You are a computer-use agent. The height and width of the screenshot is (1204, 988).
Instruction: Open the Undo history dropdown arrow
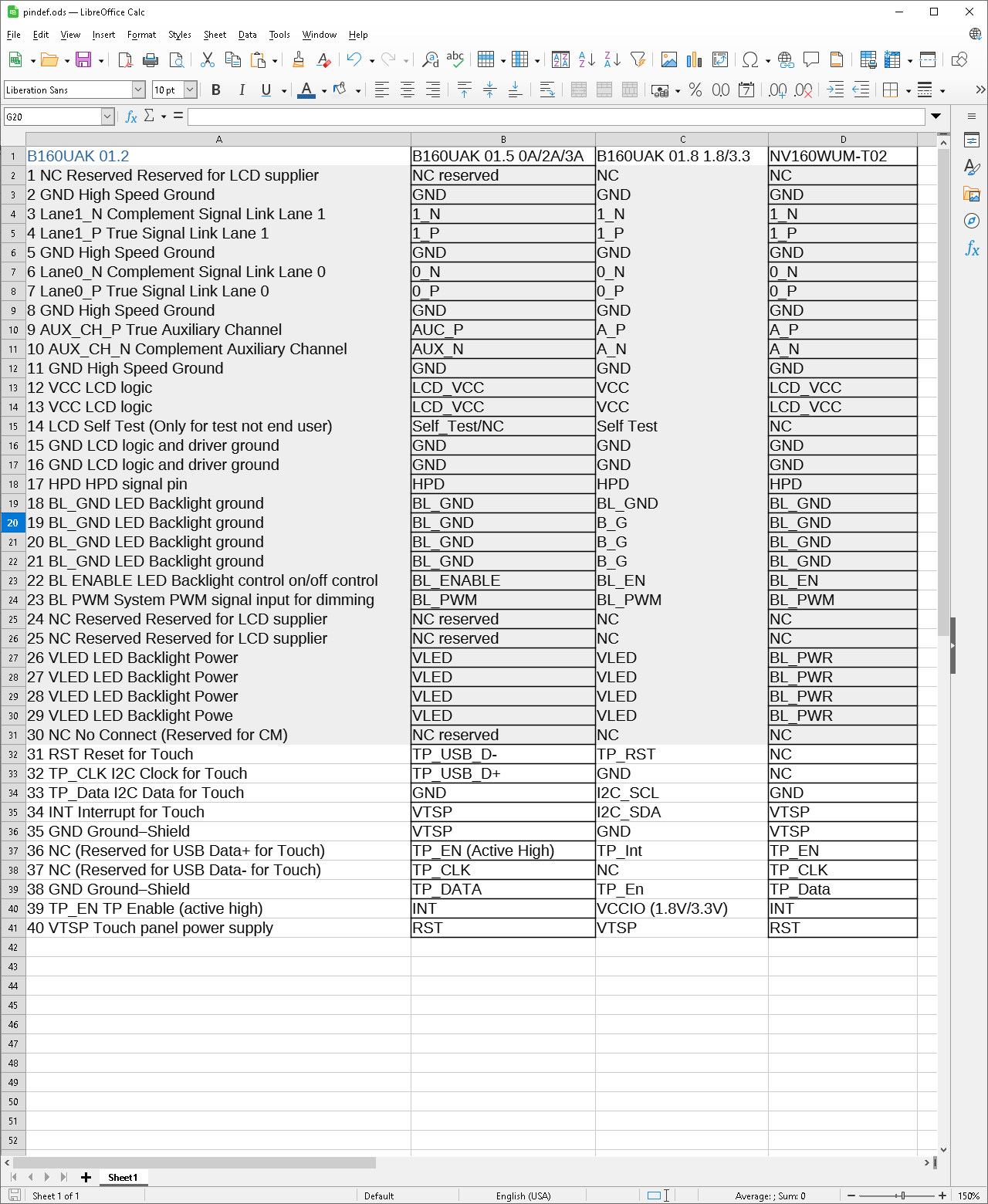(372, 60)
